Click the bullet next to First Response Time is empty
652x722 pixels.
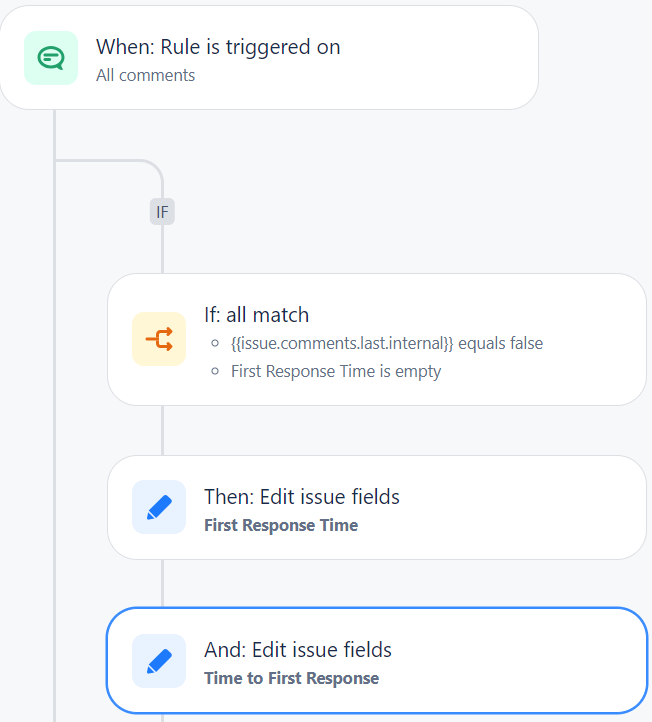[215, 371]
